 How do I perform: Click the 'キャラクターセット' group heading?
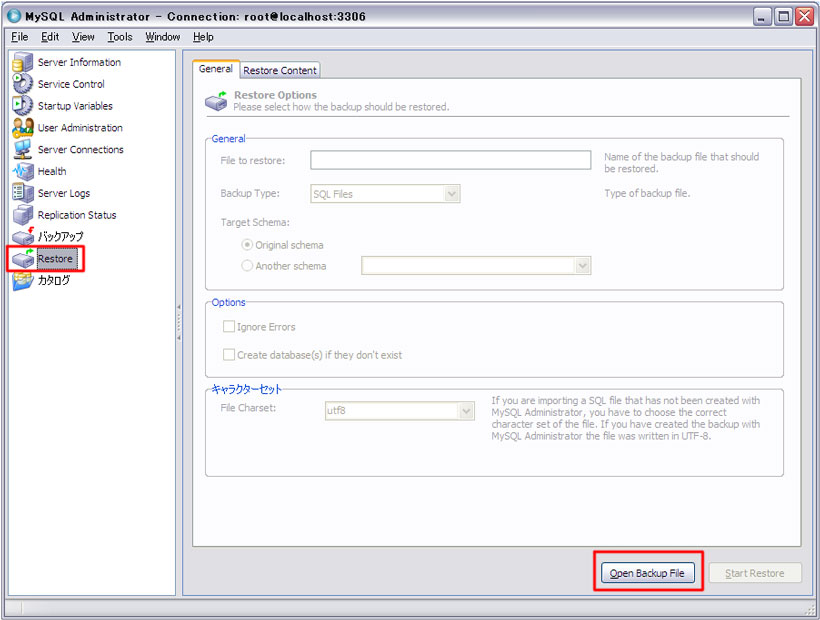(246, 389)
